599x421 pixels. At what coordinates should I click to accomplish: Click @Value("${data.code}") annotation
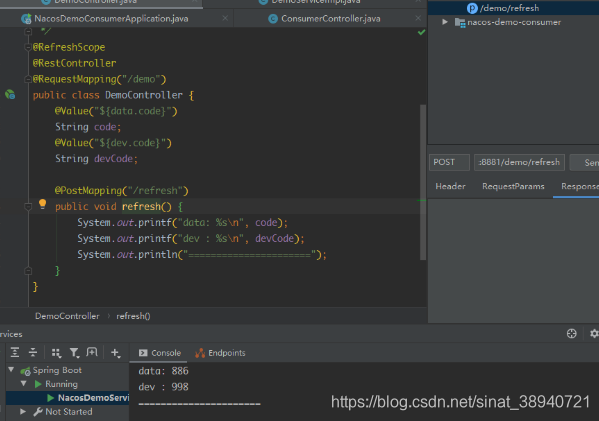click(x=116, y=111)
